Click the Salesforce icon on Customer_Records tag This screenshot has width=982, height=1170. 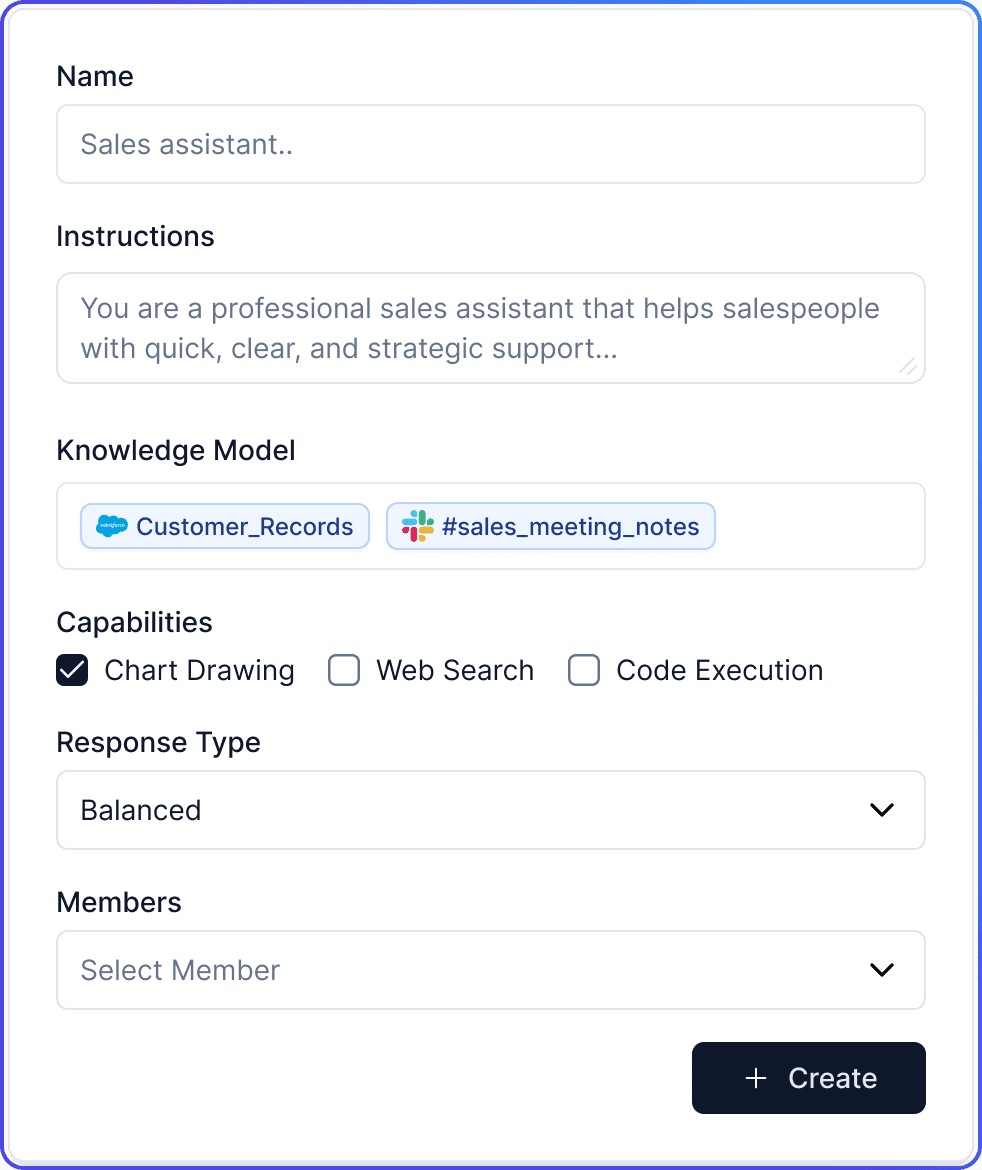click(111, 526)
